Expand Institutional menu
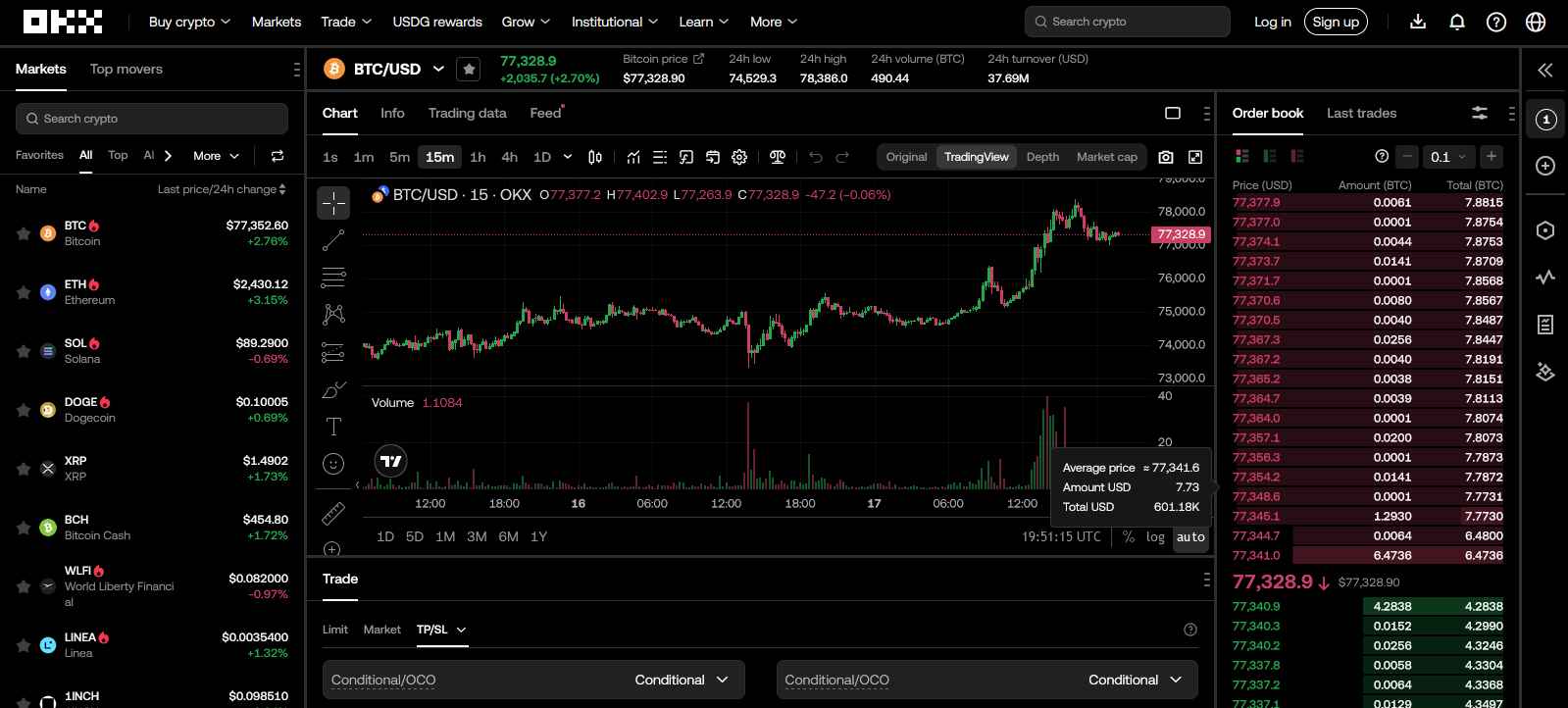 (x=615, y=22)
